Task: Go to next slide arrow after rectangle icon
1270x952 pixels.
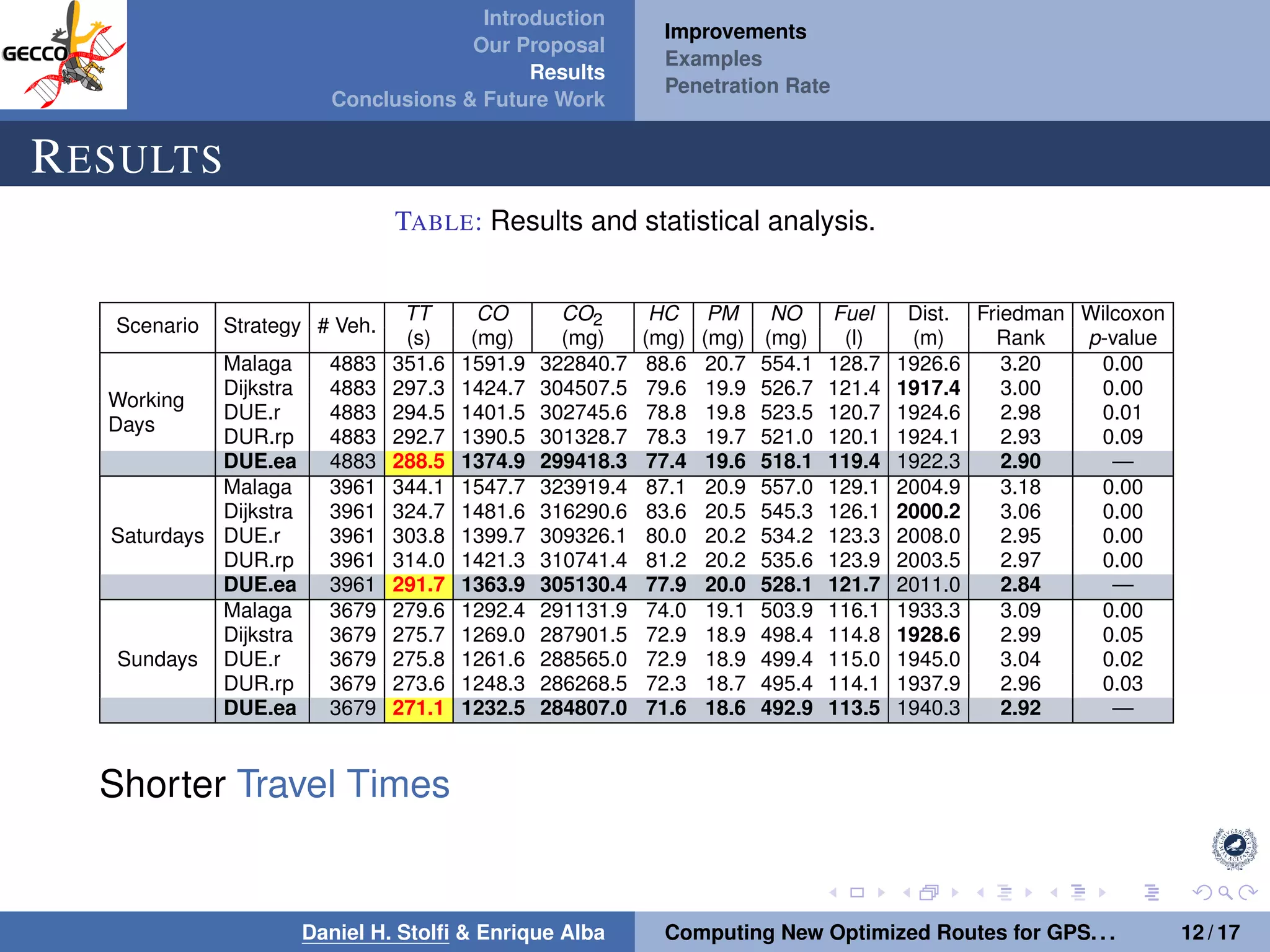Action: tap(881, 892)
